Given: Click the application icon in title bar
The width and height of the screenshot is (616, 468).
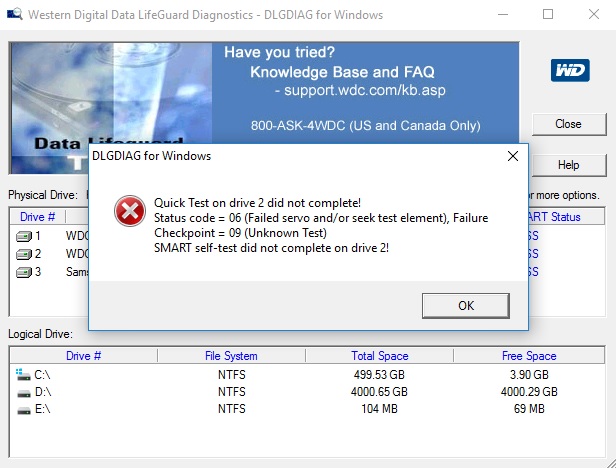Looking at the screenshot, I should pos(15,15).
